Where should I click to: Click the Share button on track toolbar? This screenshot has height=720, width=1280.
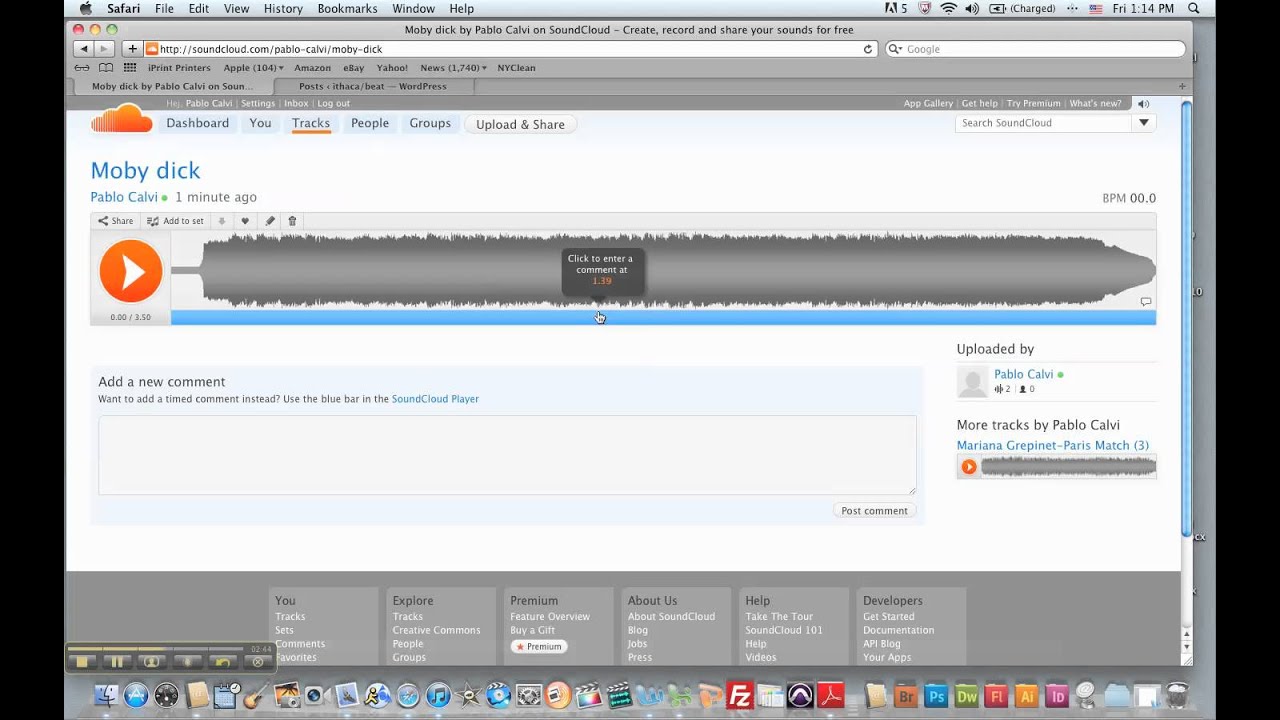115,221
